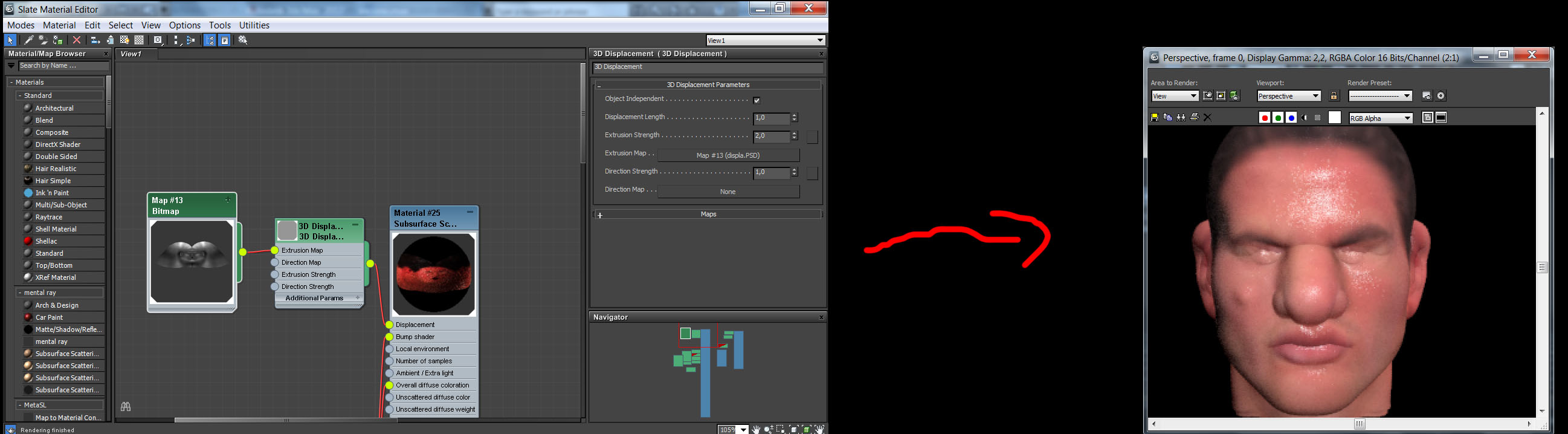
Task: Activate the Select tool arrow in toolbar
Action: (x=10, y=40)
